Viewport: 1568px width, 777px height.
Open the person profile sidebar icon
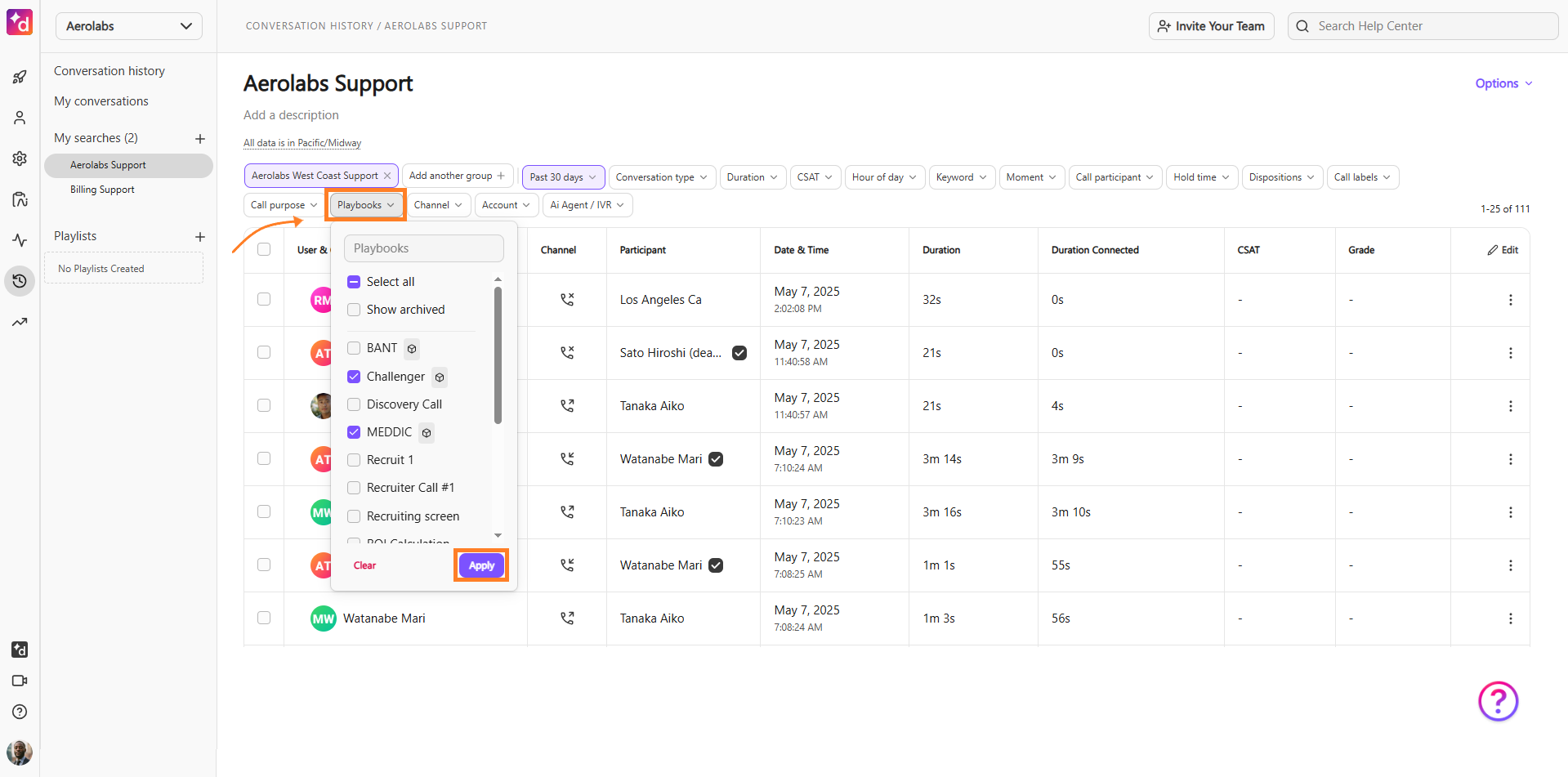[x=20, y=118]
